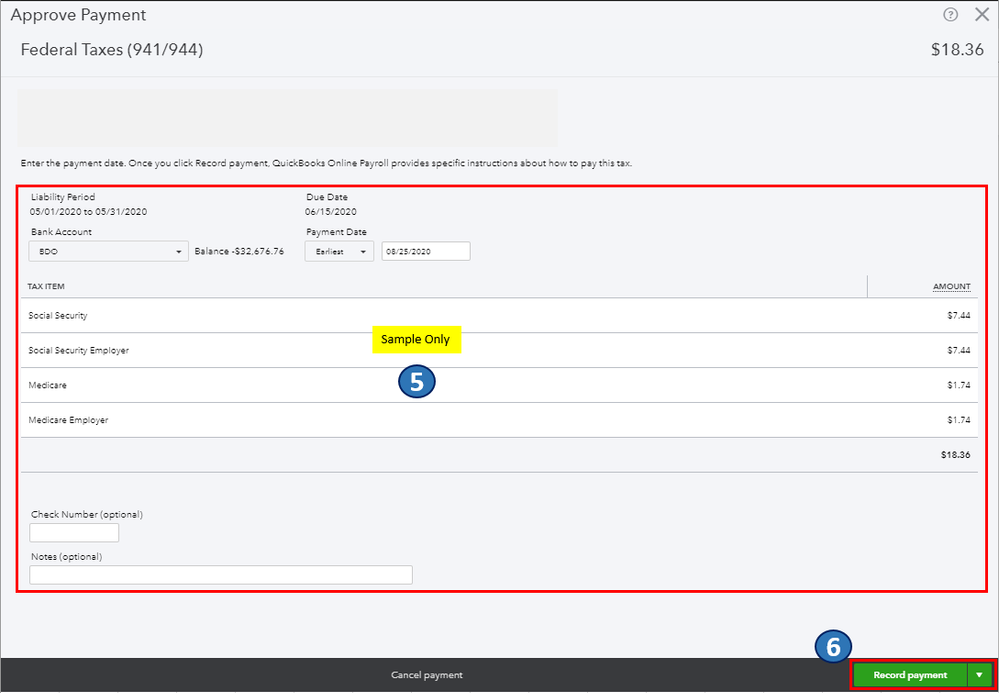Open the Payment Date Earliest dropdown

(339, 252)
